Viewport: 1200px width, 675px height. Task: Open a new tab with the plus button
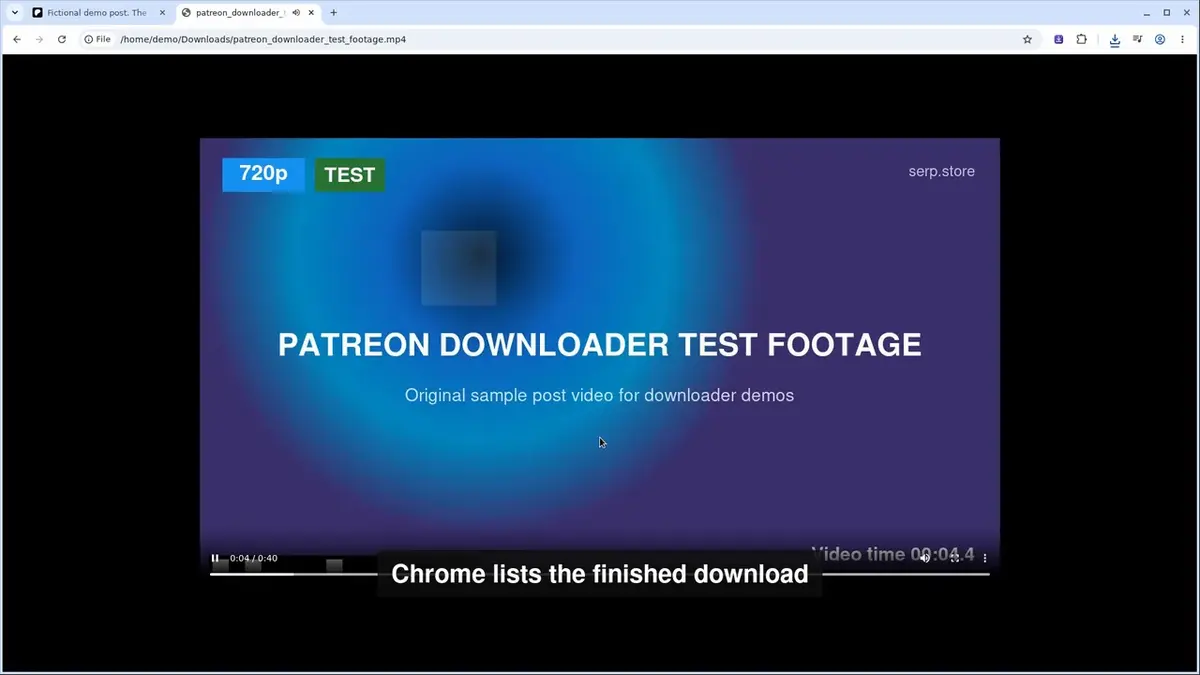333,13
